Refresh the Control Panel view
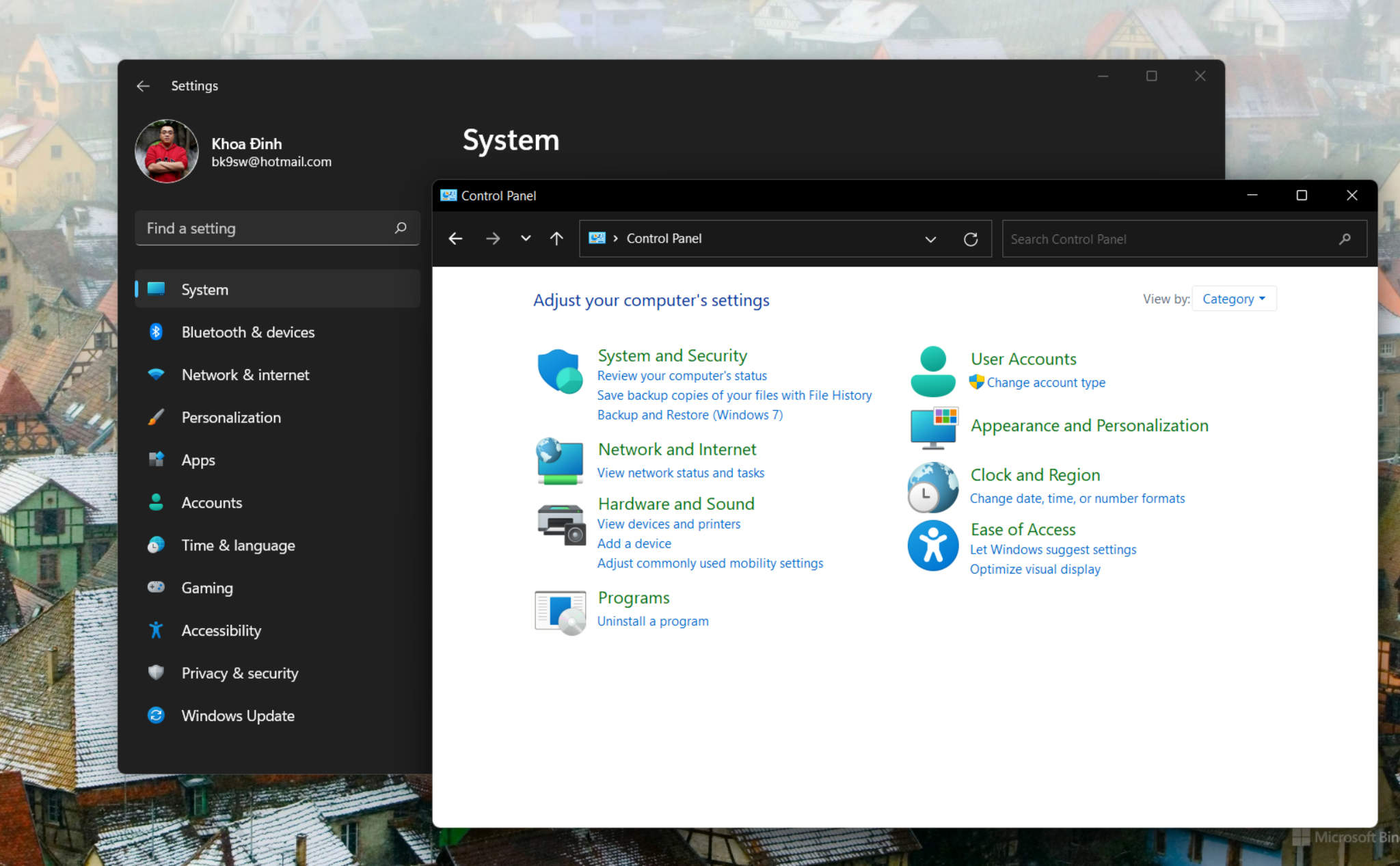This screenshot has width=1400, height=866. click(971, 239)
